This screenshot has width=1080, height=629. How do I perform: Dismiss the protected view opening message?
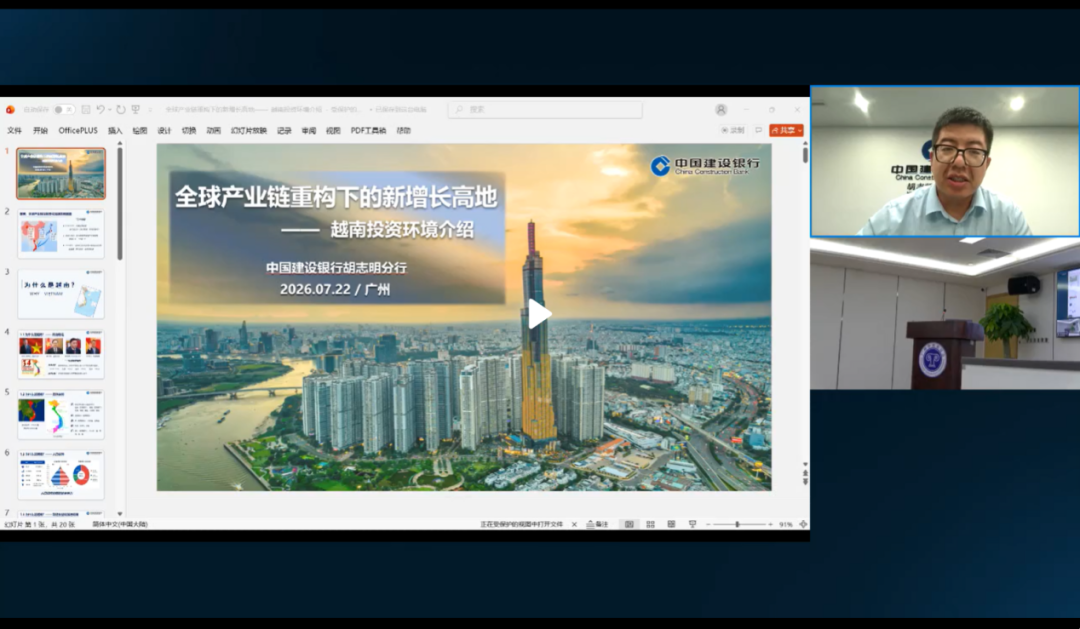(574, 524)
